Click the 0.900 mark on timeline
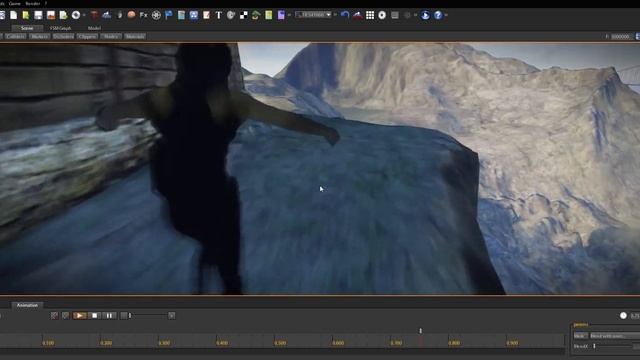The image size is (640, 360). [x=512, y=343]
